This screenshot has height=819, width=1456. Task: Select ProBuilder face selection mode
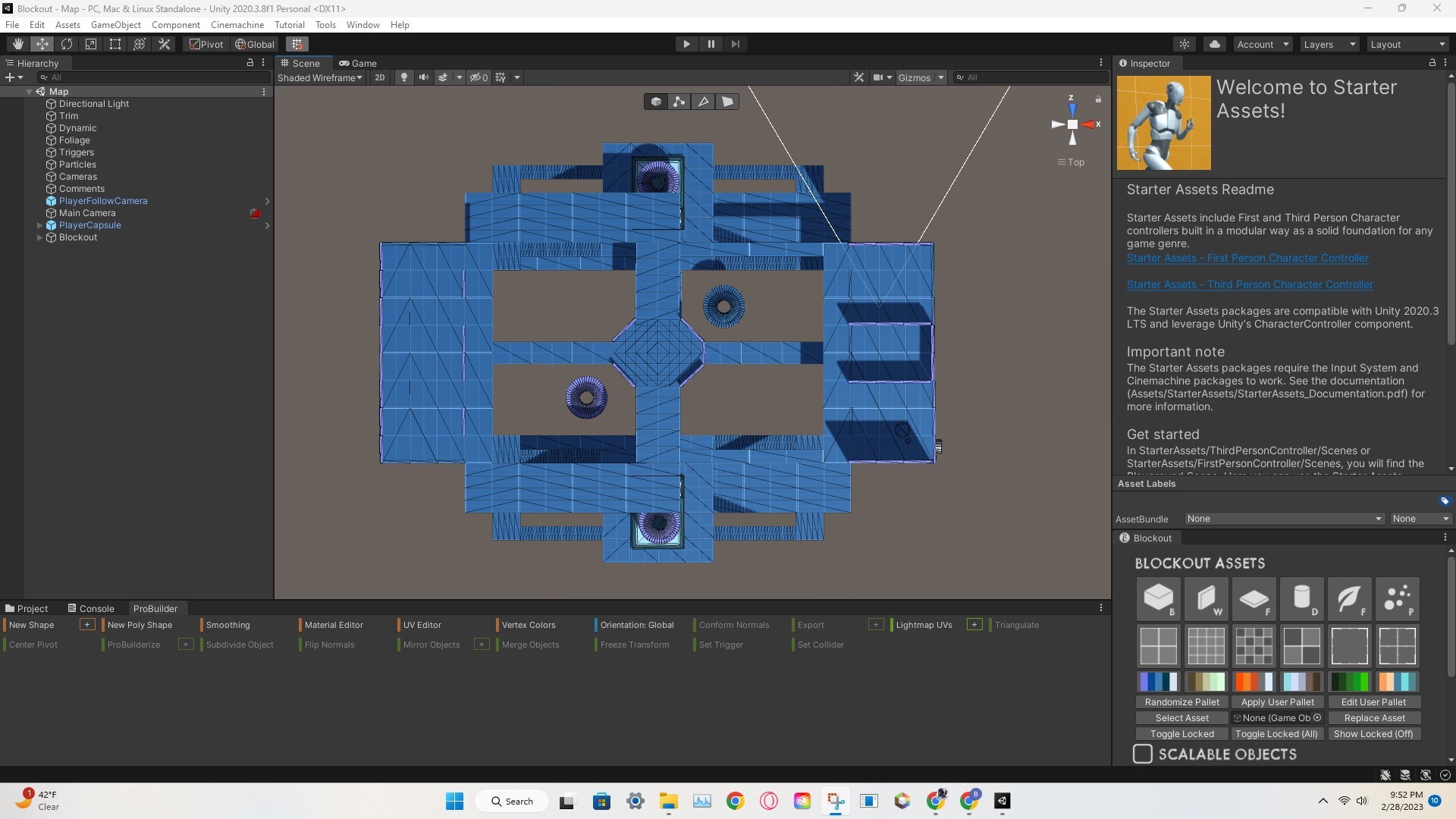click(728, 101)
